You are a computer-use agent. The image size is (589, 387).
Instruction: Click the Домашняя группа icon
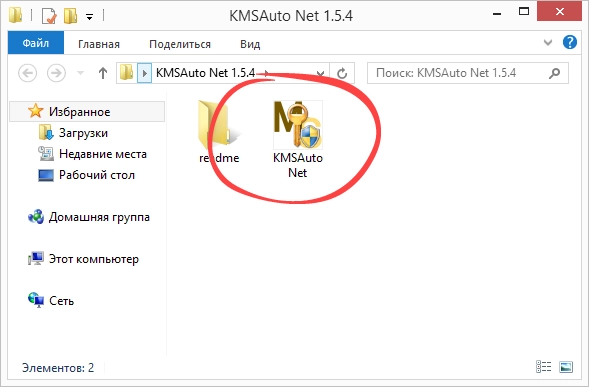[36, 217]
